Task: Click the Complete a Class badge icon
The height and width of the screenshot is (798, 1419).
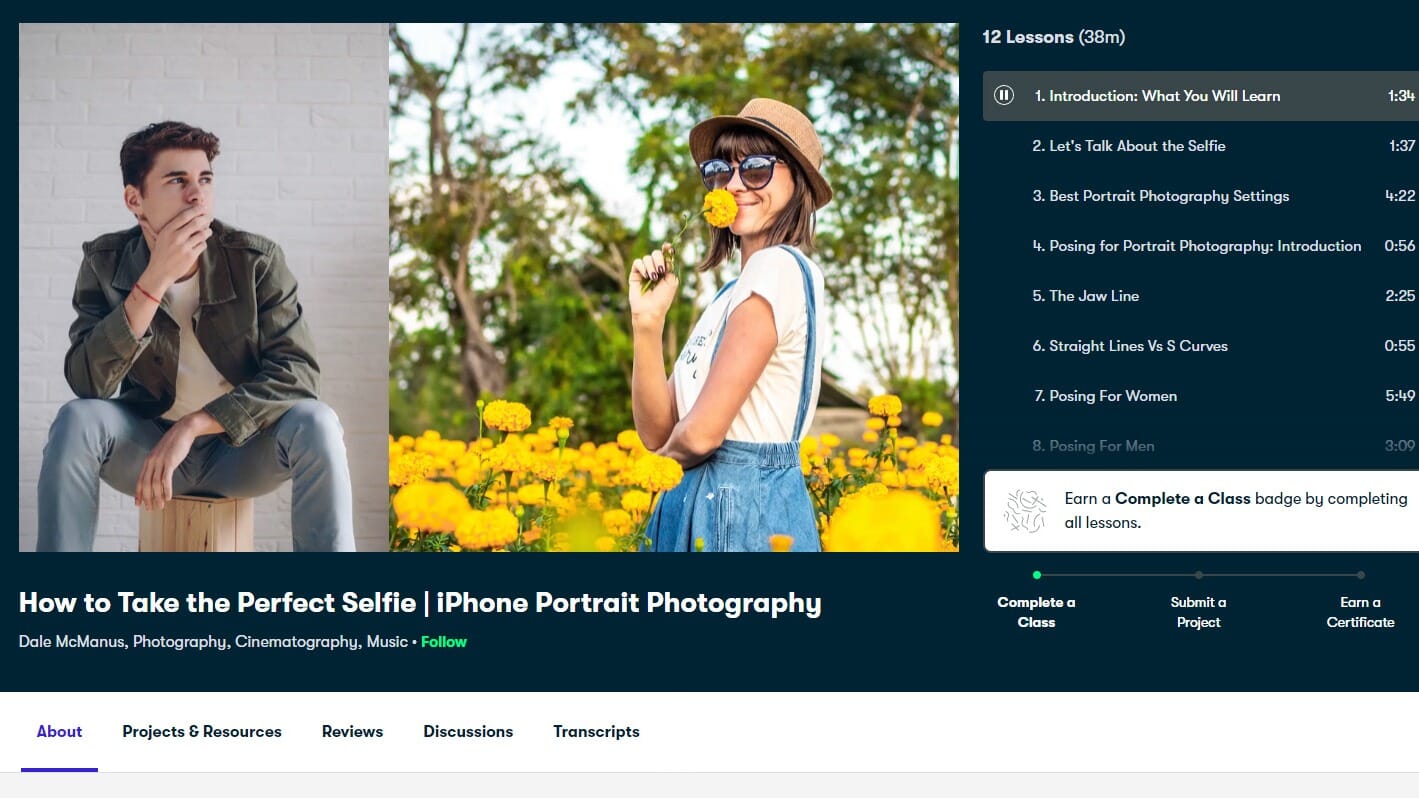Action: [1024, 510]
